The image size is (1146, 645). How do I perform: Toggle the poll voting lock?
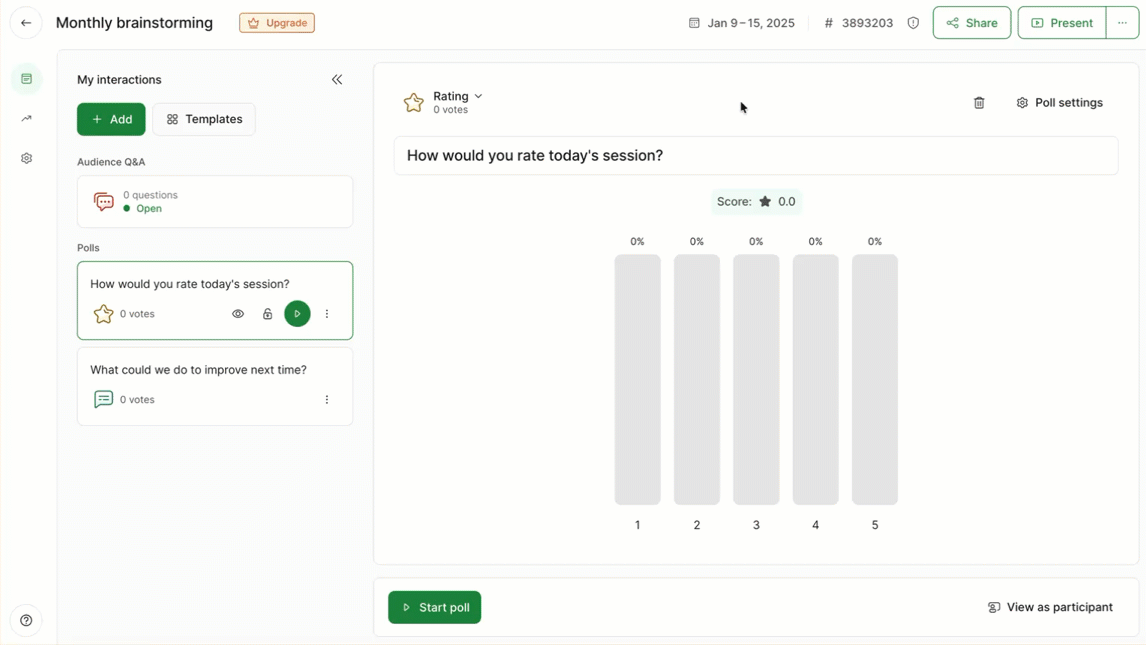[x=267, y=314]
